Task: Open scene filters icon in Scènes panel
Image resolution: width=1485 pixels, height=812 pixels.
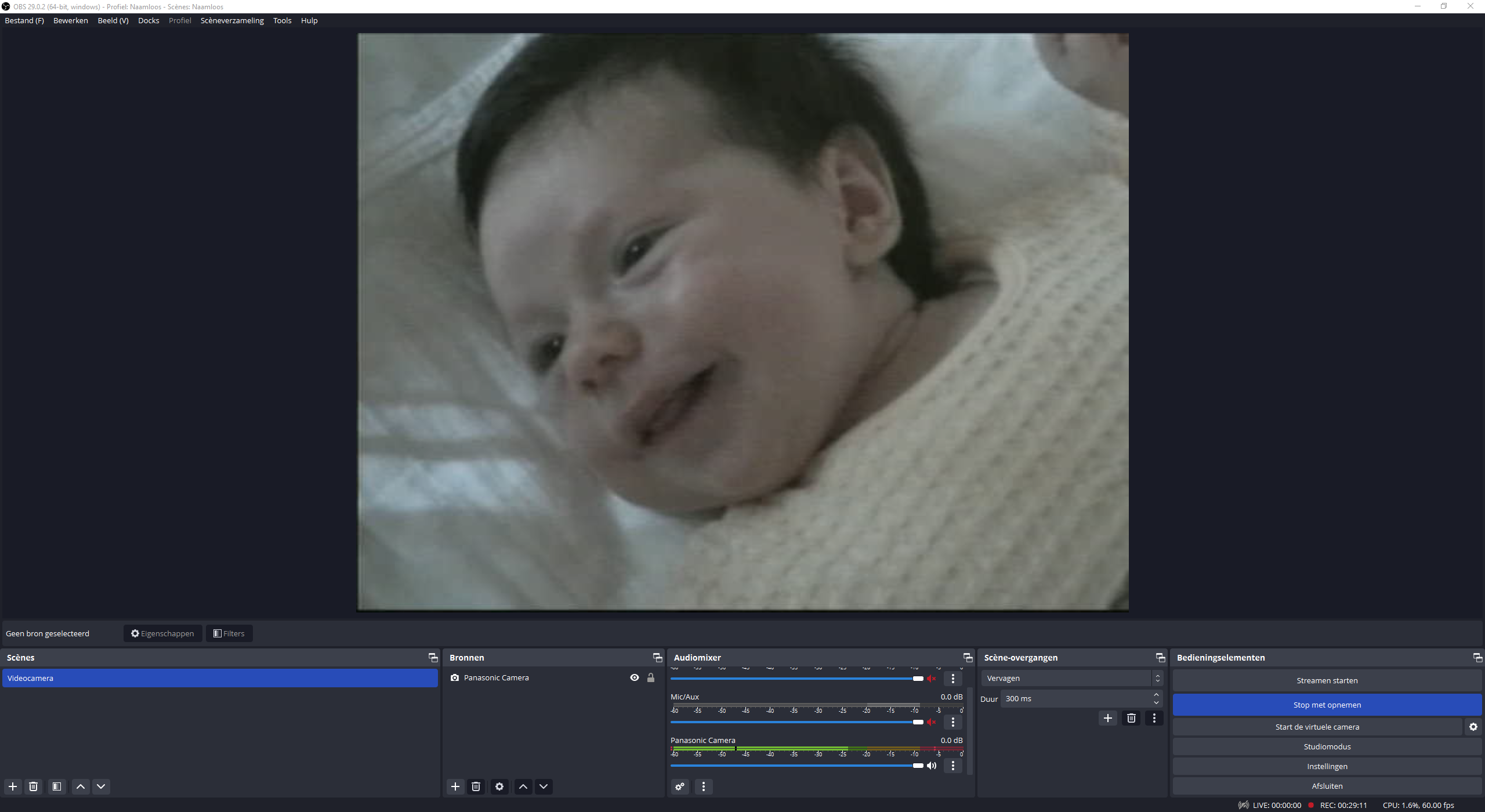Action: [x=57, y=786]
